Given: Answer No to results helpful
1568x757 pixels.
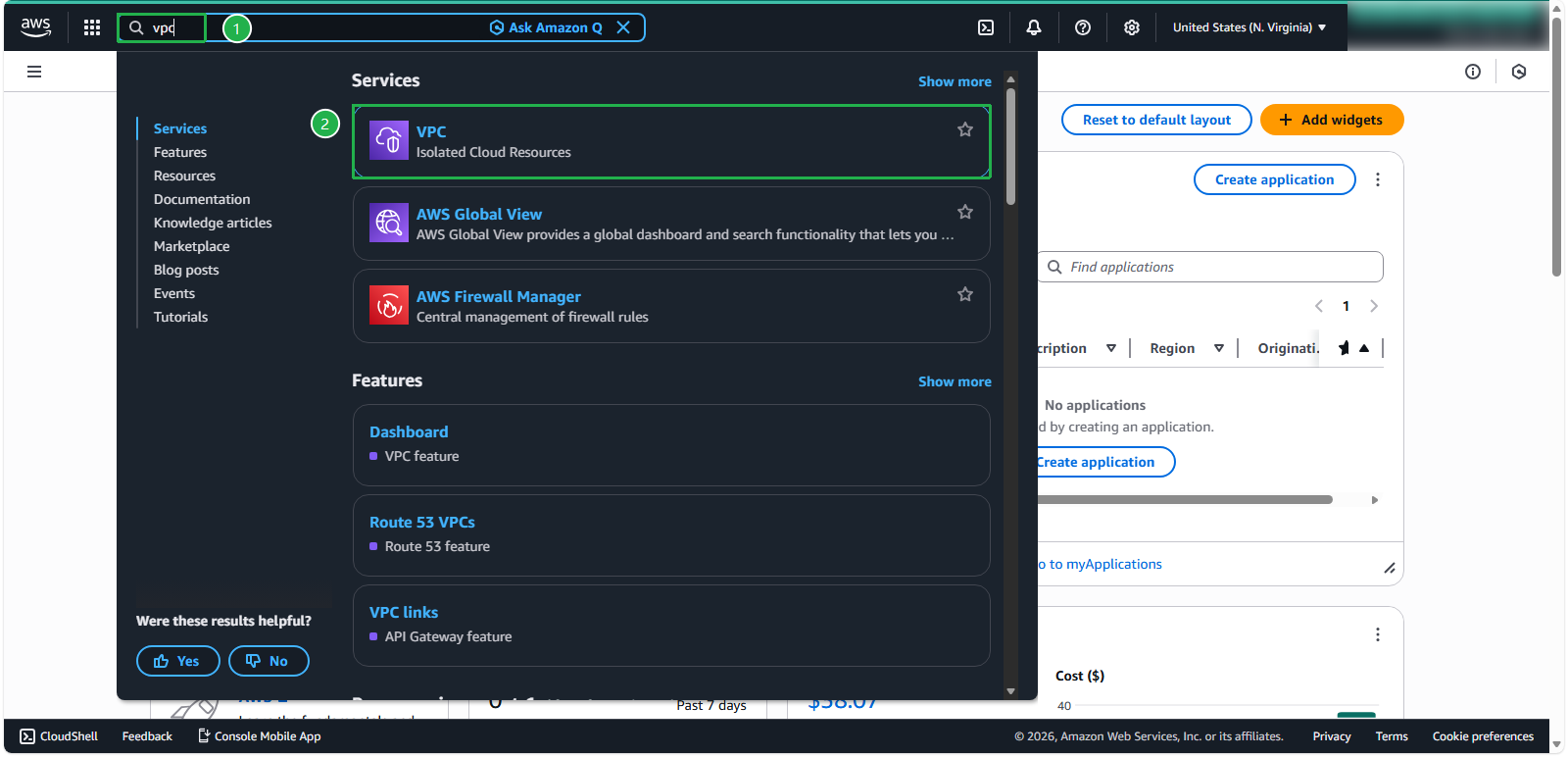Looking at the screenshot, I should (x=269, y=661).
